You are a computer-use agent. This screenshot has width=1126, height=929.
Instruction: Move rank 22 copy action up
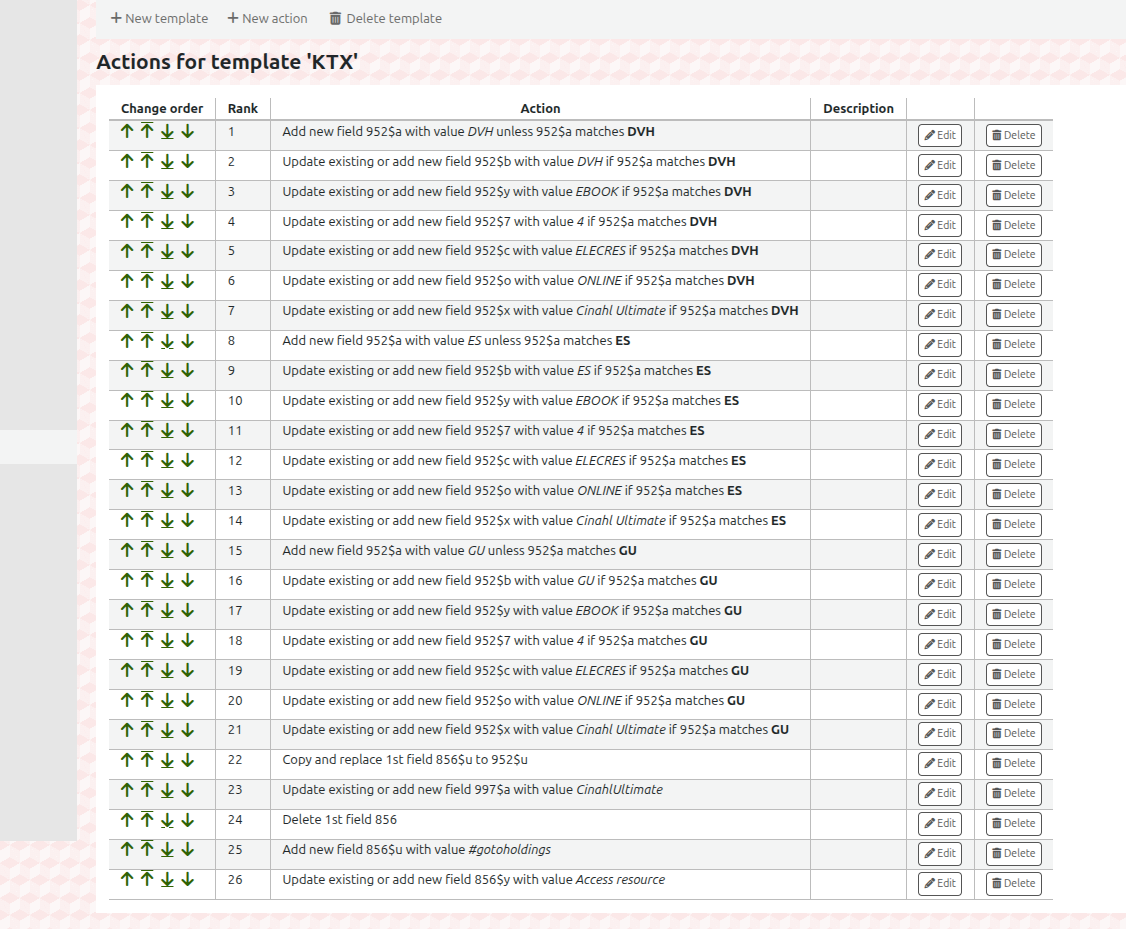[x=127, y=761]
